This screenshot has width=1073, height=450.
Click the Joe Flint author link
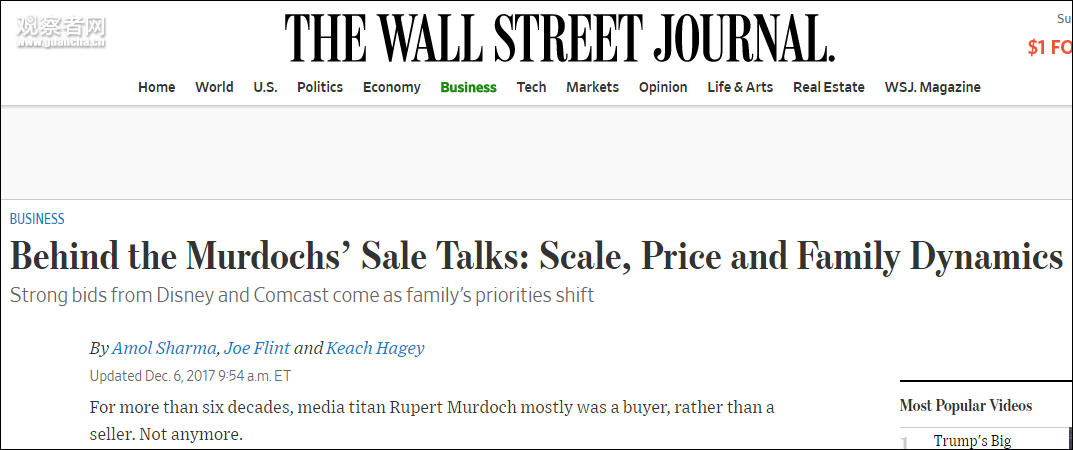click(257, 348)
